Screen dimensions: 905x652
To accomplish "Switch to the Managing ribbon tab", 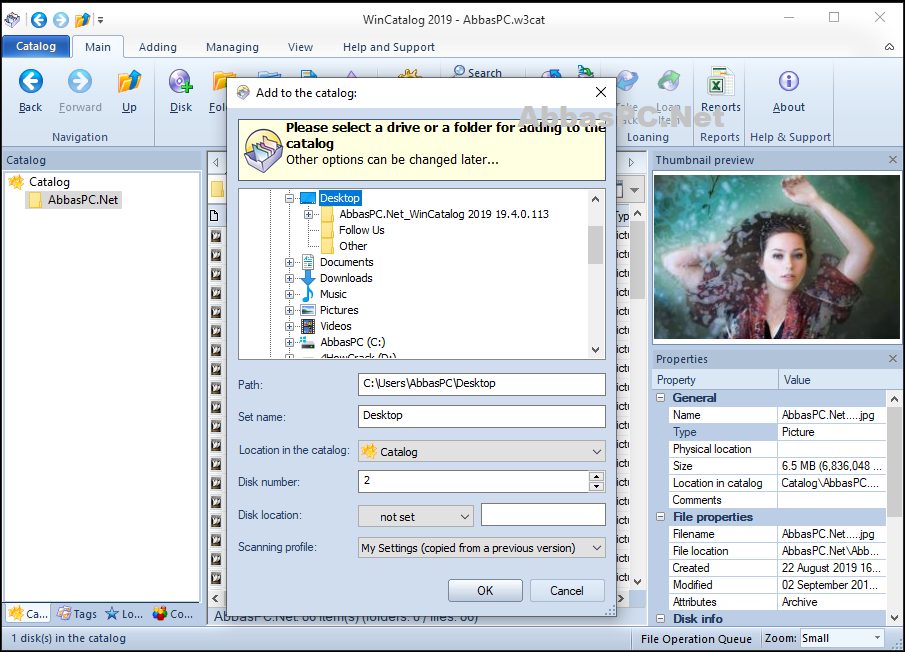I will point(232,47).
